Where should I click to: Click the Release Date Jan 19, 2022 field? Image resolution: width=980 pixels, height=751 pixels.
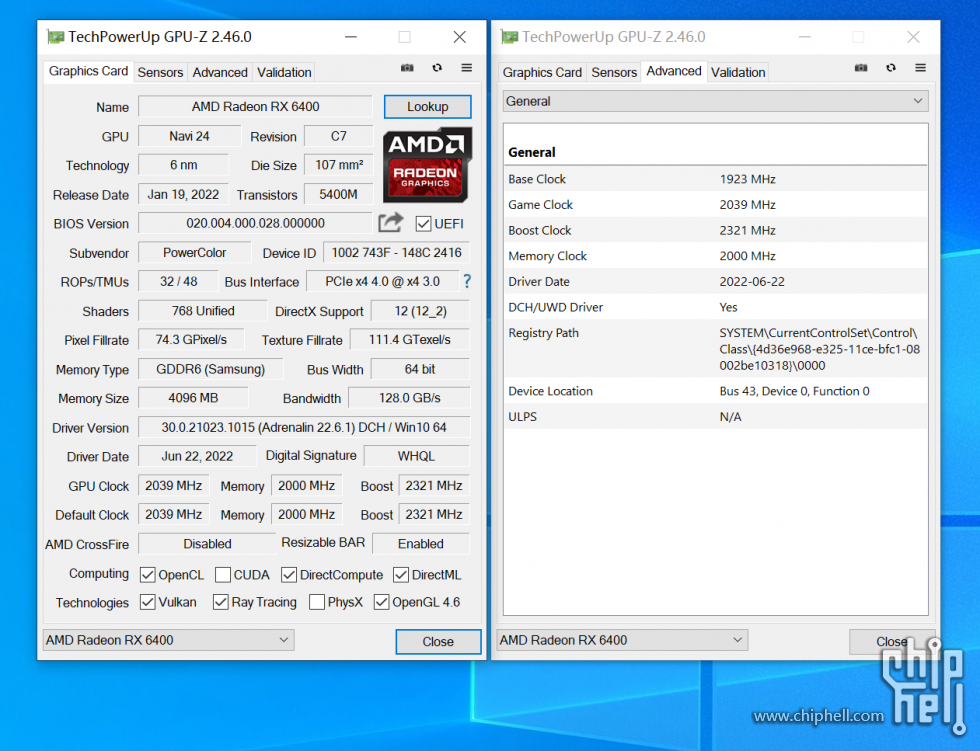(x=183, y=194)
